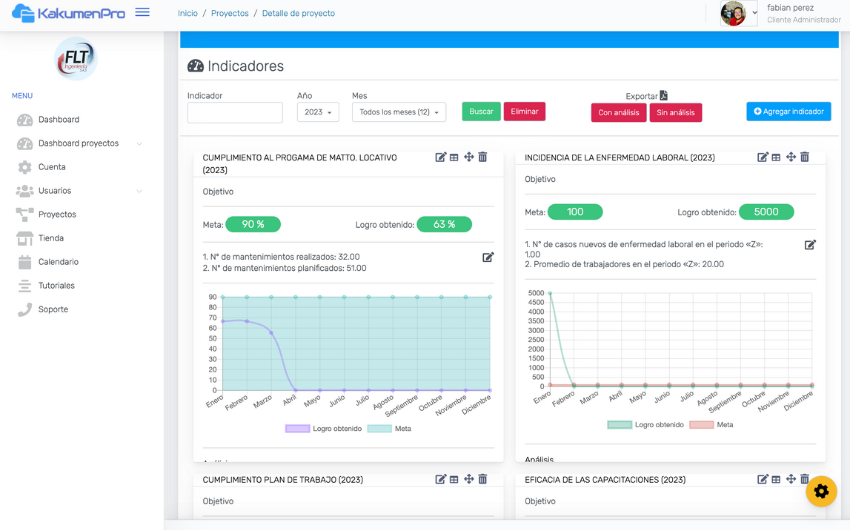Delete the PLAN DE TRABAJO indicator
850x530 pixels.
click(x=482, y=479)
